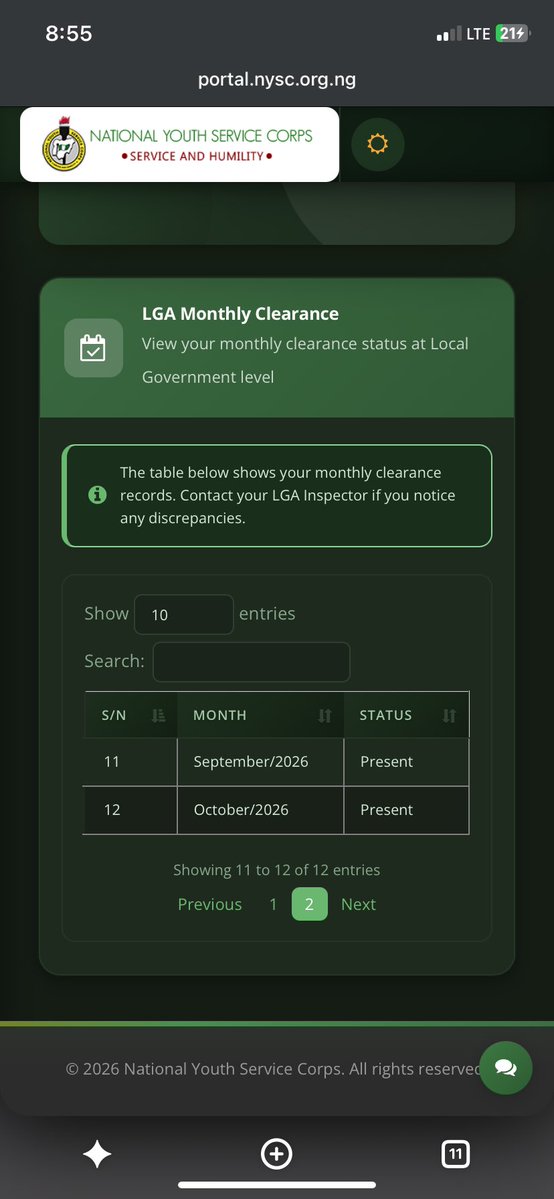Sort table by S/N column icon
This screenshot has height=1199, width=554.
pyautogui.click(x=158, y=716)
